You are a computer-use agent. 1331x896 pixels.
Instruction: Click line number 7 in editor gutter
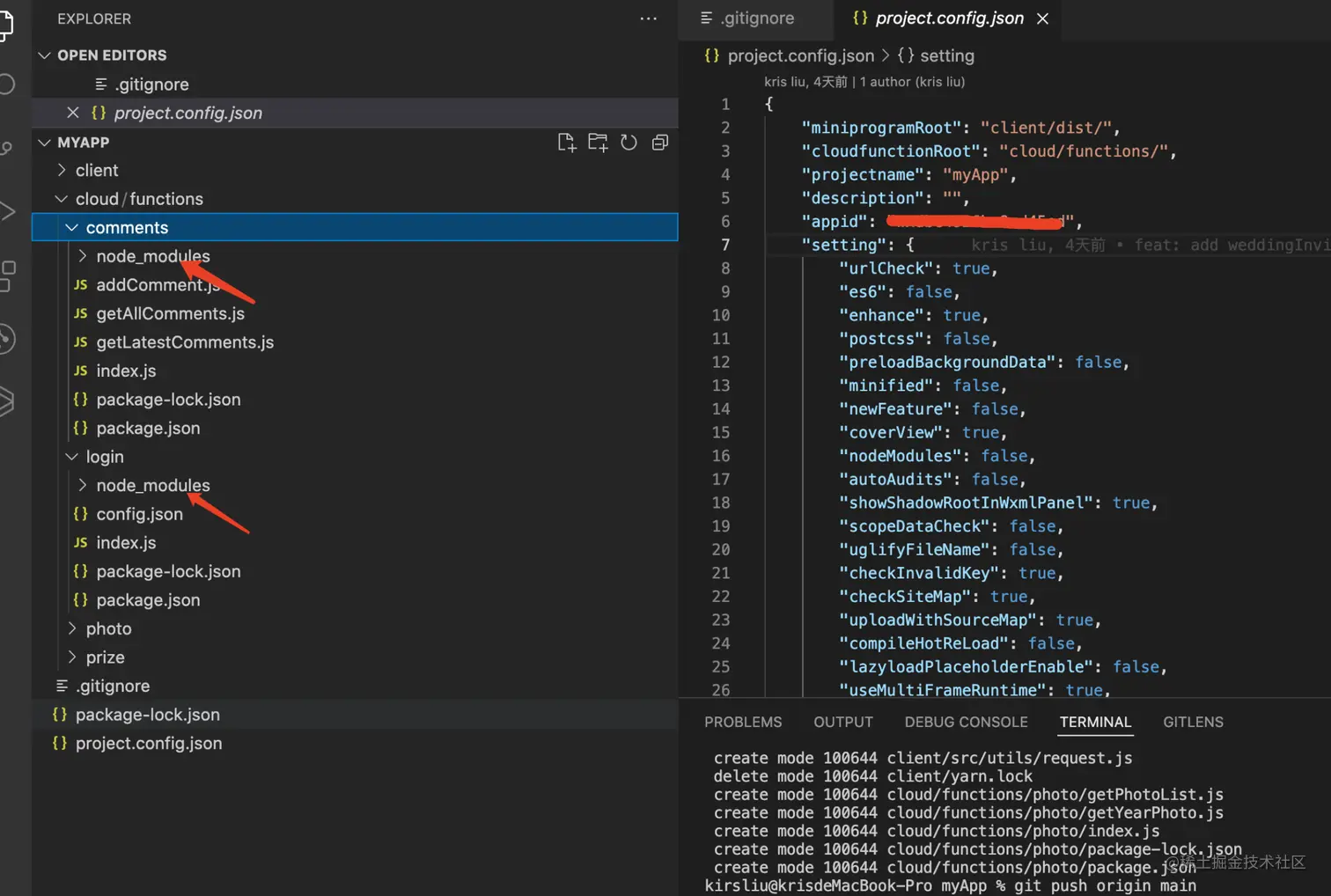click(725, 245)
